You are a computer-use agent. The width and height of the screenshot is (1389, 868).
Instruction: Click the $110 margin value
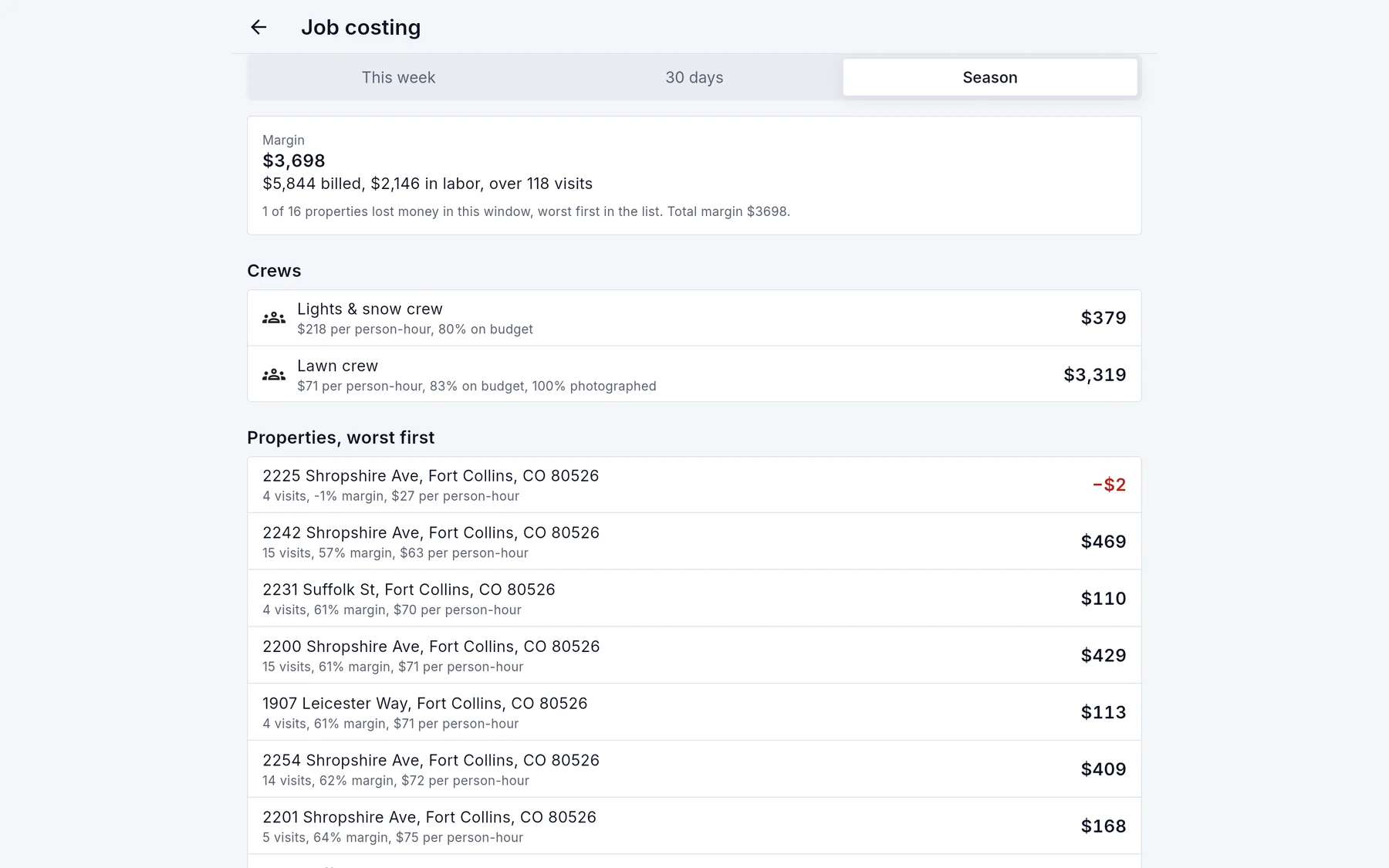[1103, 599]
